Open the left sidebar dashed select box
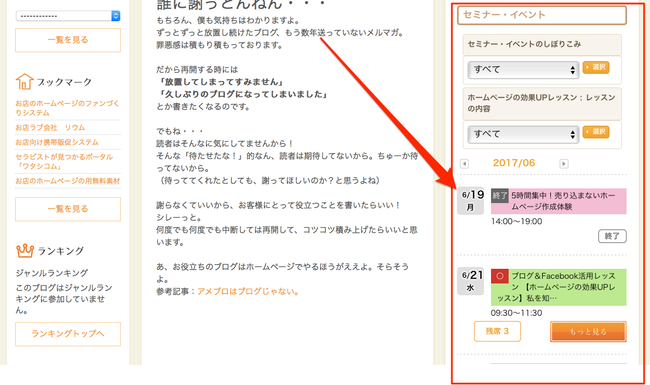Screen dimensions: 650x385 click(x=68, y=16)
